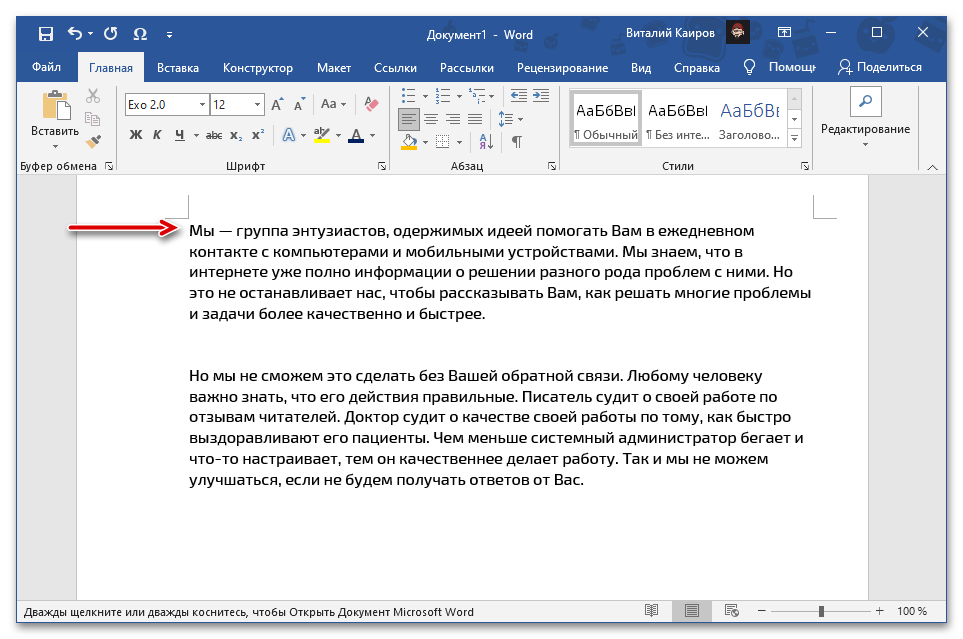The width and height of the screenshot is (963, 639).
Task: Click the 100 % zoom level
Action: point(911,611)
